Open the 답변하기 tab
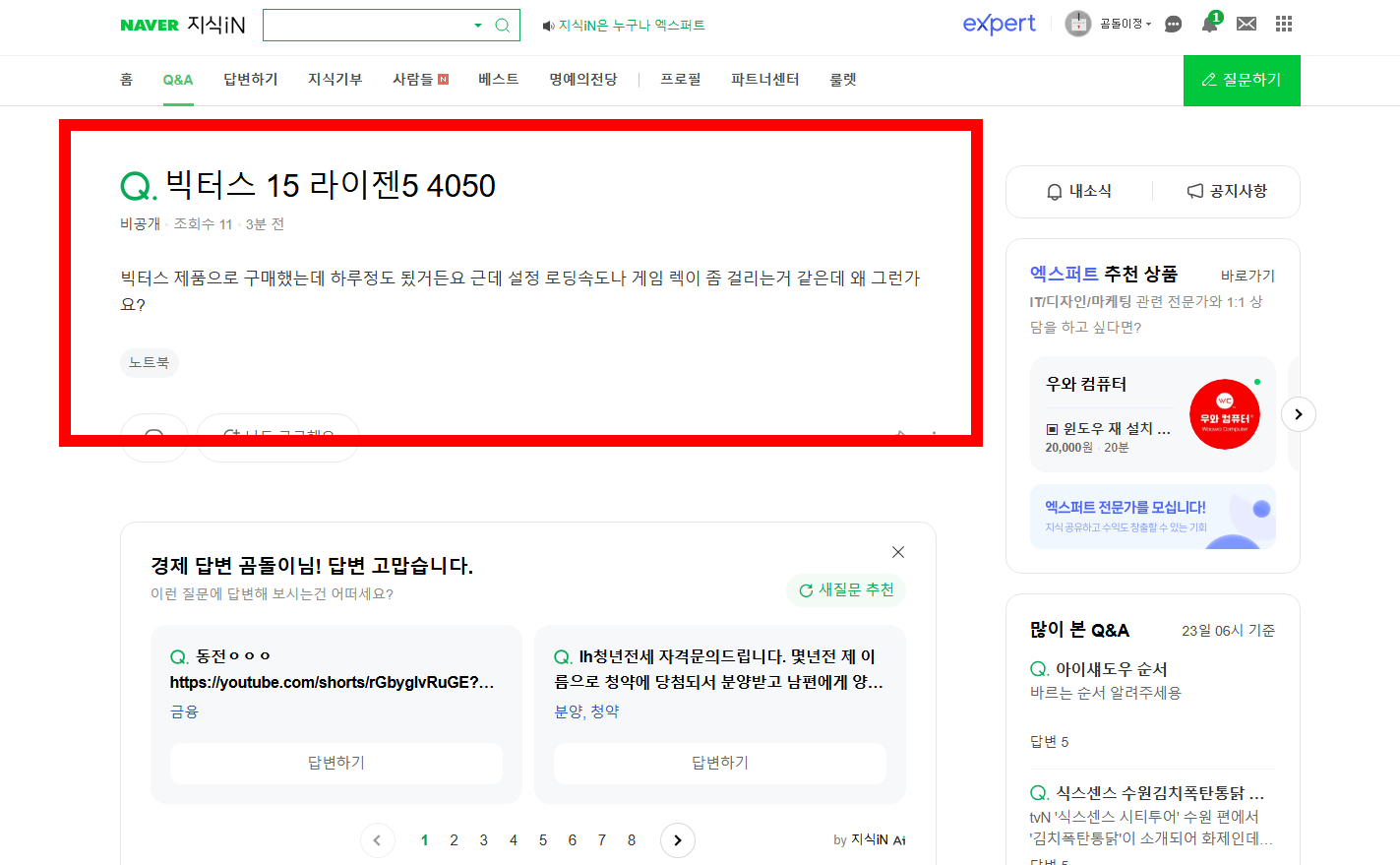Viewport: 1400px width, 865px height. [x=251, y=80]
